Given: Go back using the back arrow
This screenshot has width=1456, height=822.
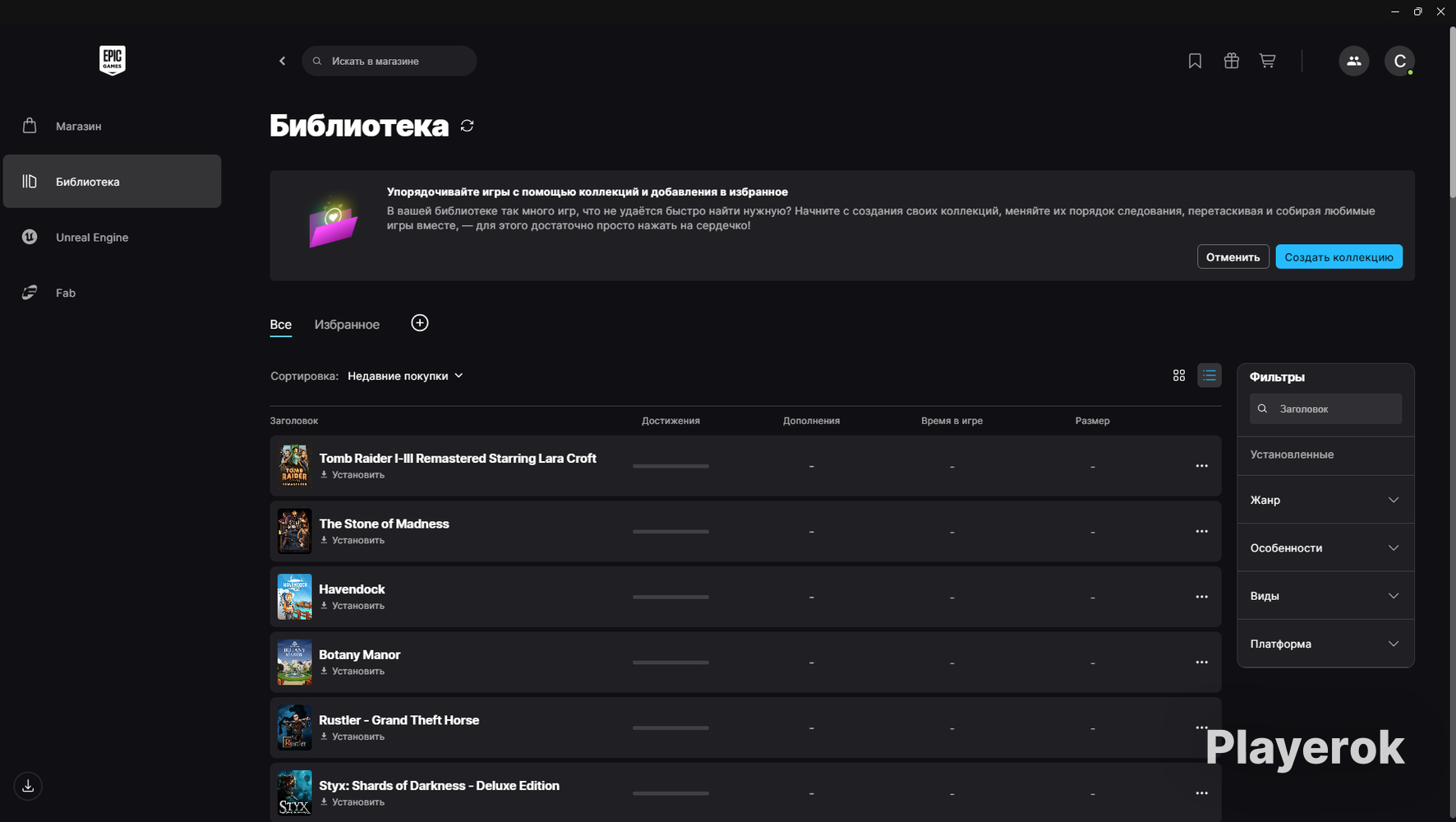Looking at the screenshot, I should click(x=283, y=61).
